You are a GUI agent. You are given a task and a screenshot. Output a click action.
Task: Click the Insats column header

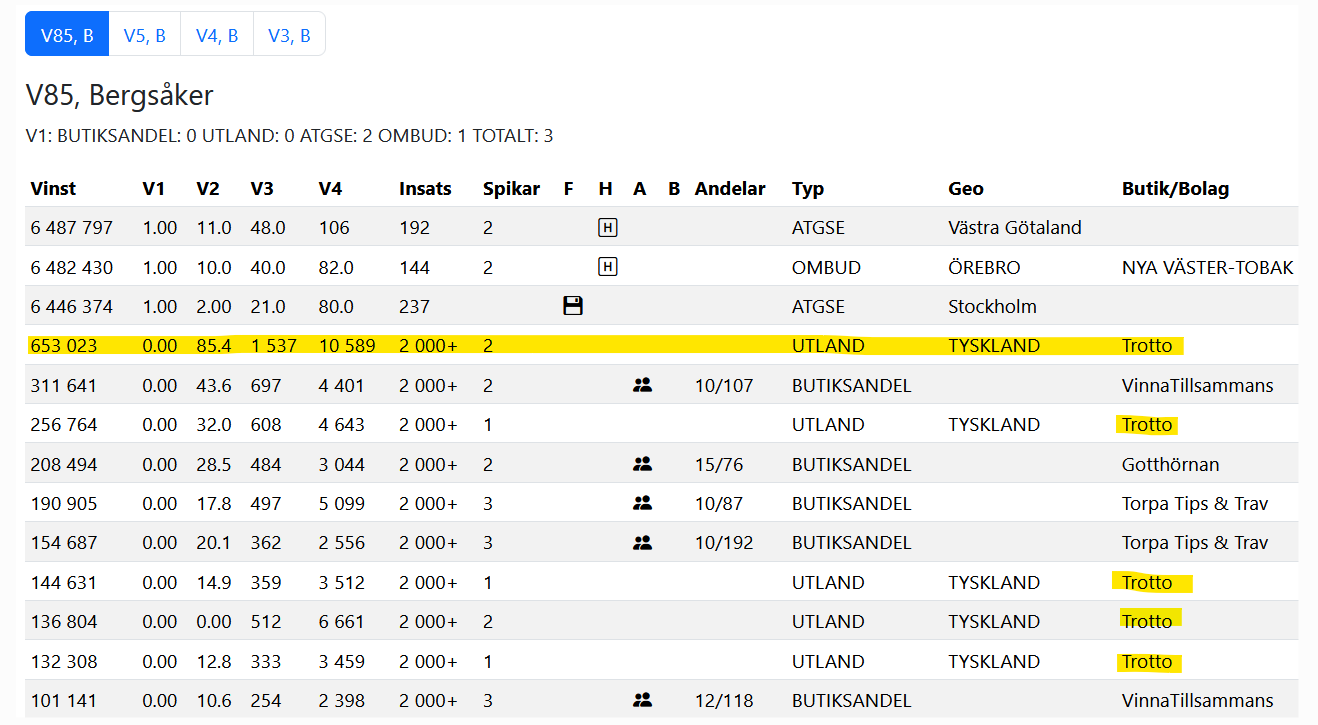click(x=425, y=189)
